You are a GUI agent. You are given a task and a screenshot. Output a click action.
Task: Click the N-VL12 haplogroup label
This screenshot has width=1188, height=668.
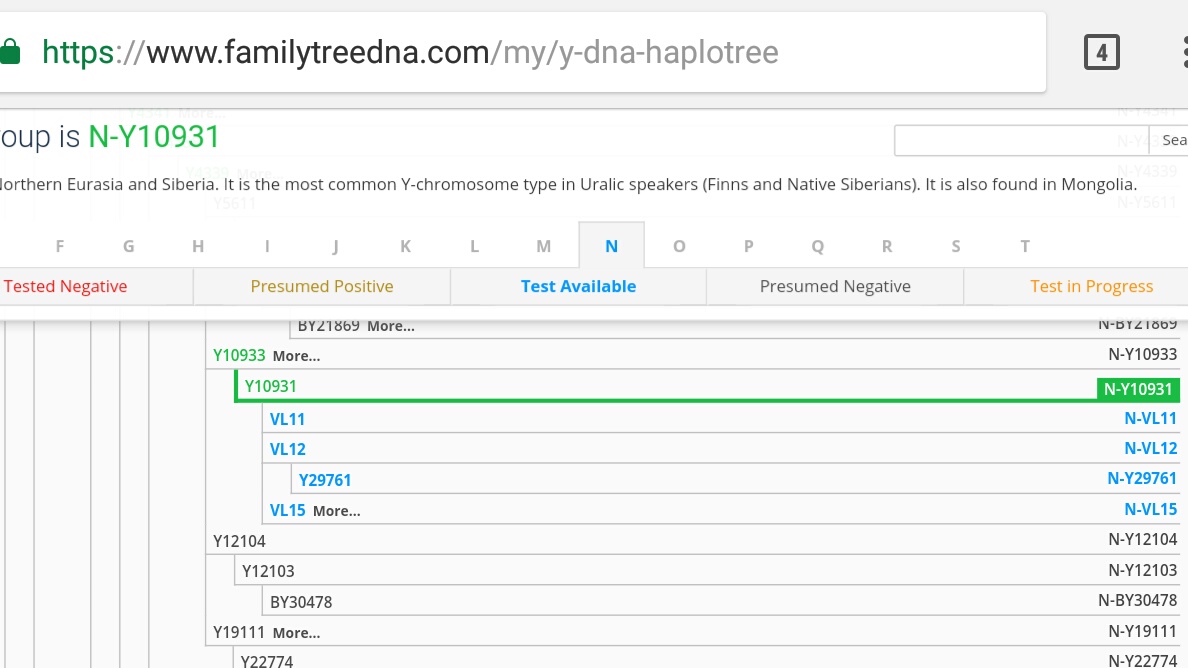[1150, 448]
